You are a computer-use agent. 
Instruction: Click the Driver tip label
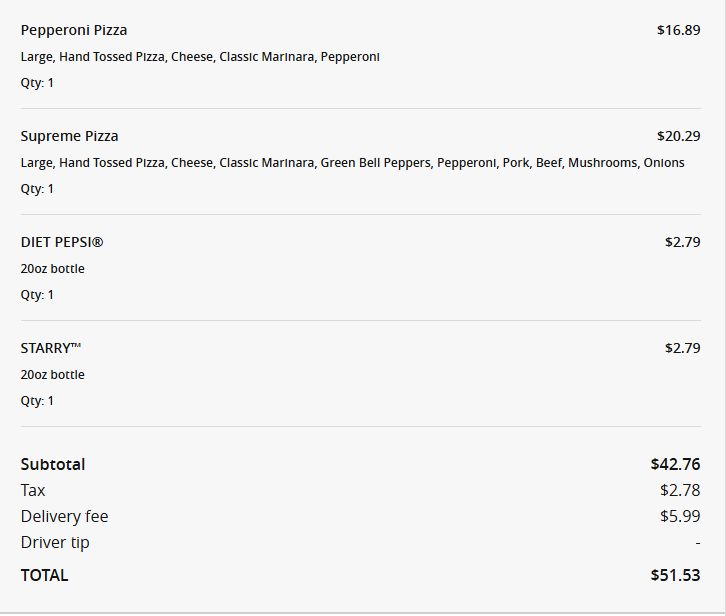55,542
